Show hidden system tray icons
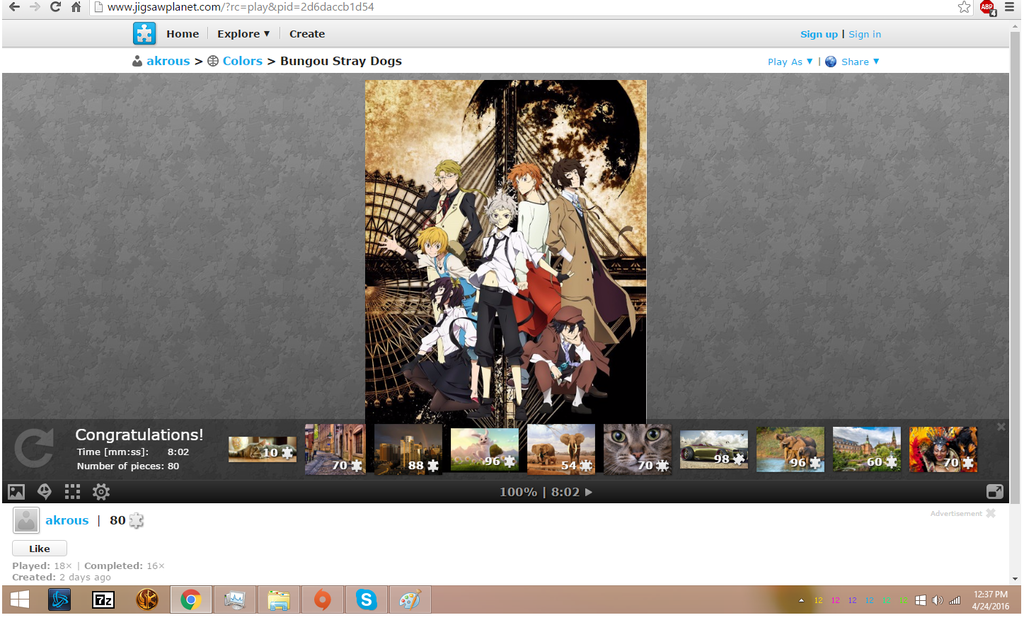The height and width of the screenshot is (637, 1024). coord(801,600)
